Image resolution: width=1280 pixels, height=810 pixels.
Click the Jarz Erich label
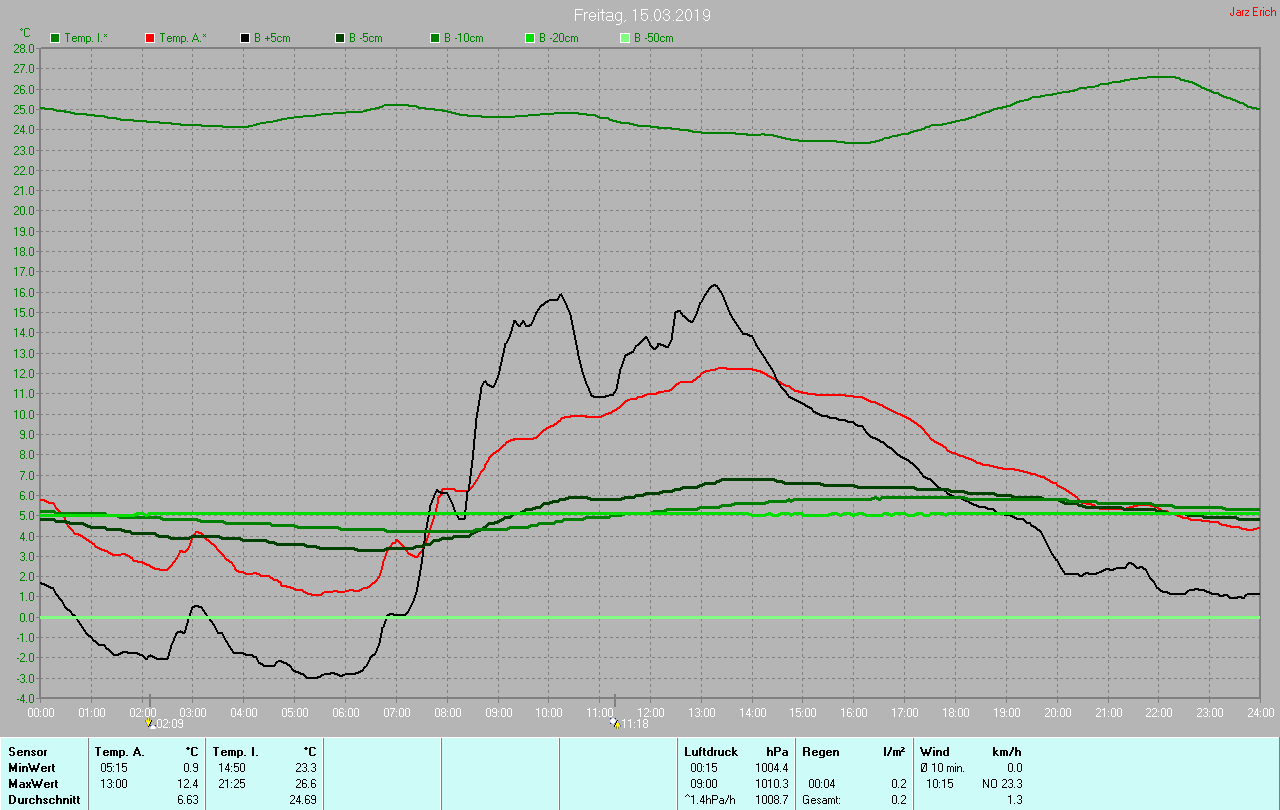pos(1252,12)
